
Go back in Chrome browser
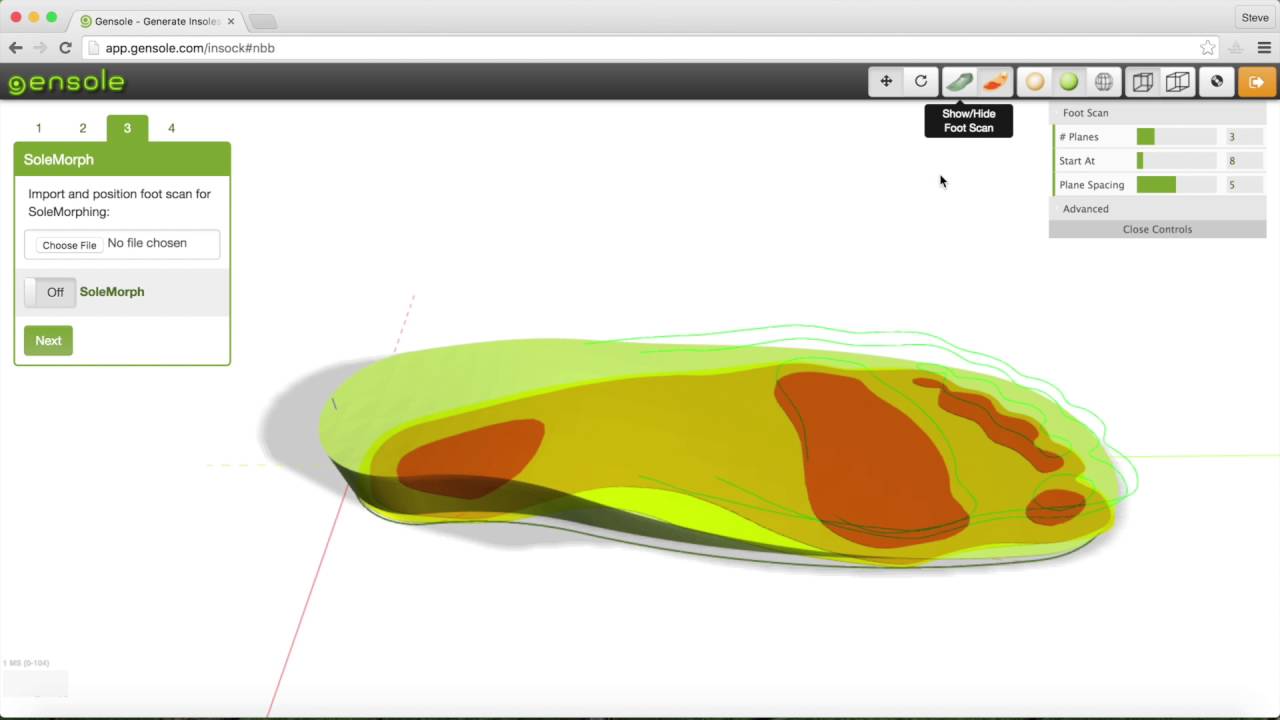pyautogui.click(x=16, y=47)
